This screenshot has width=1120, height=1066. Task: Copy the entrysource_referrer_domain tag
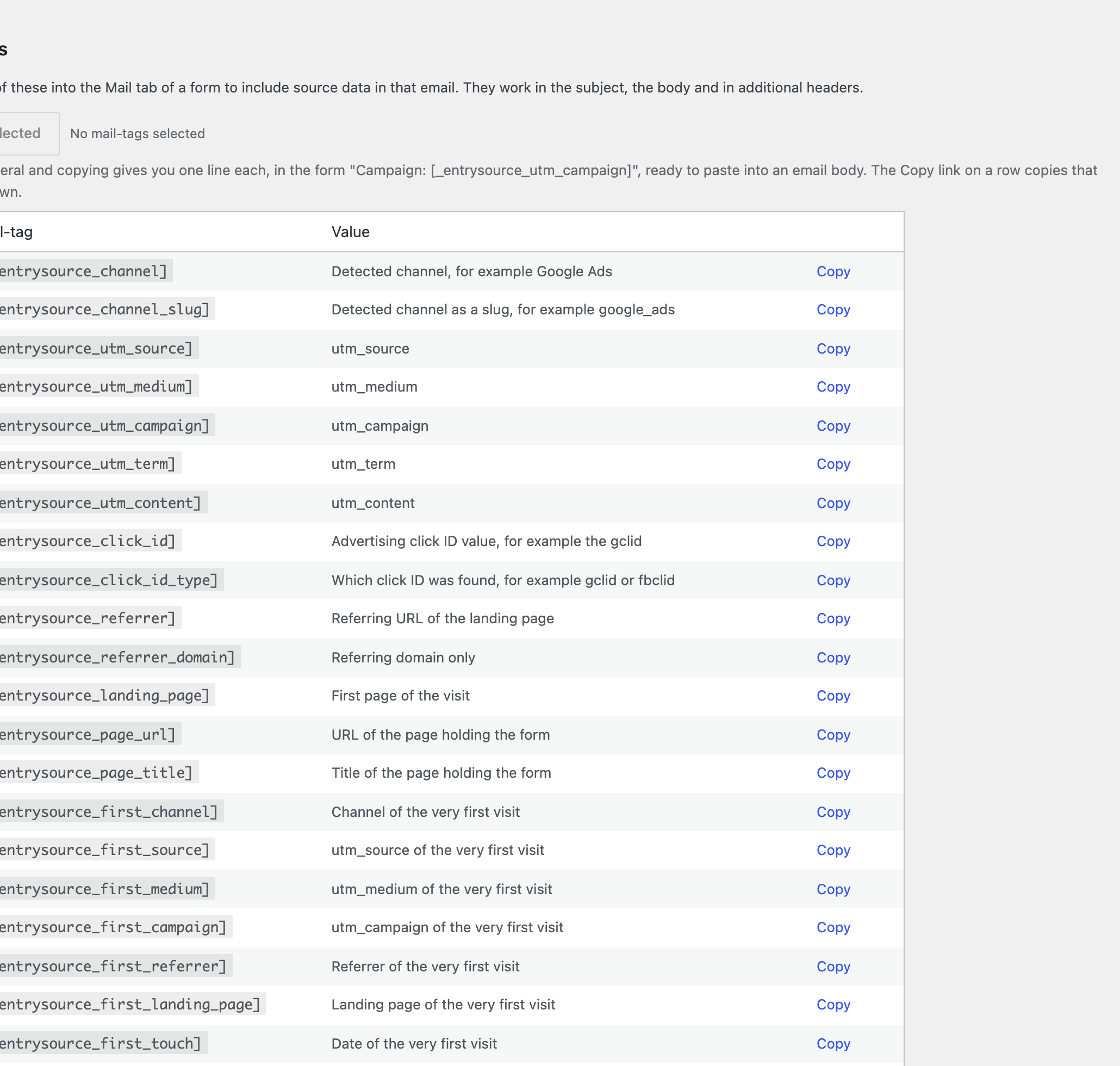pyautogui.click(x=833, y=658)
